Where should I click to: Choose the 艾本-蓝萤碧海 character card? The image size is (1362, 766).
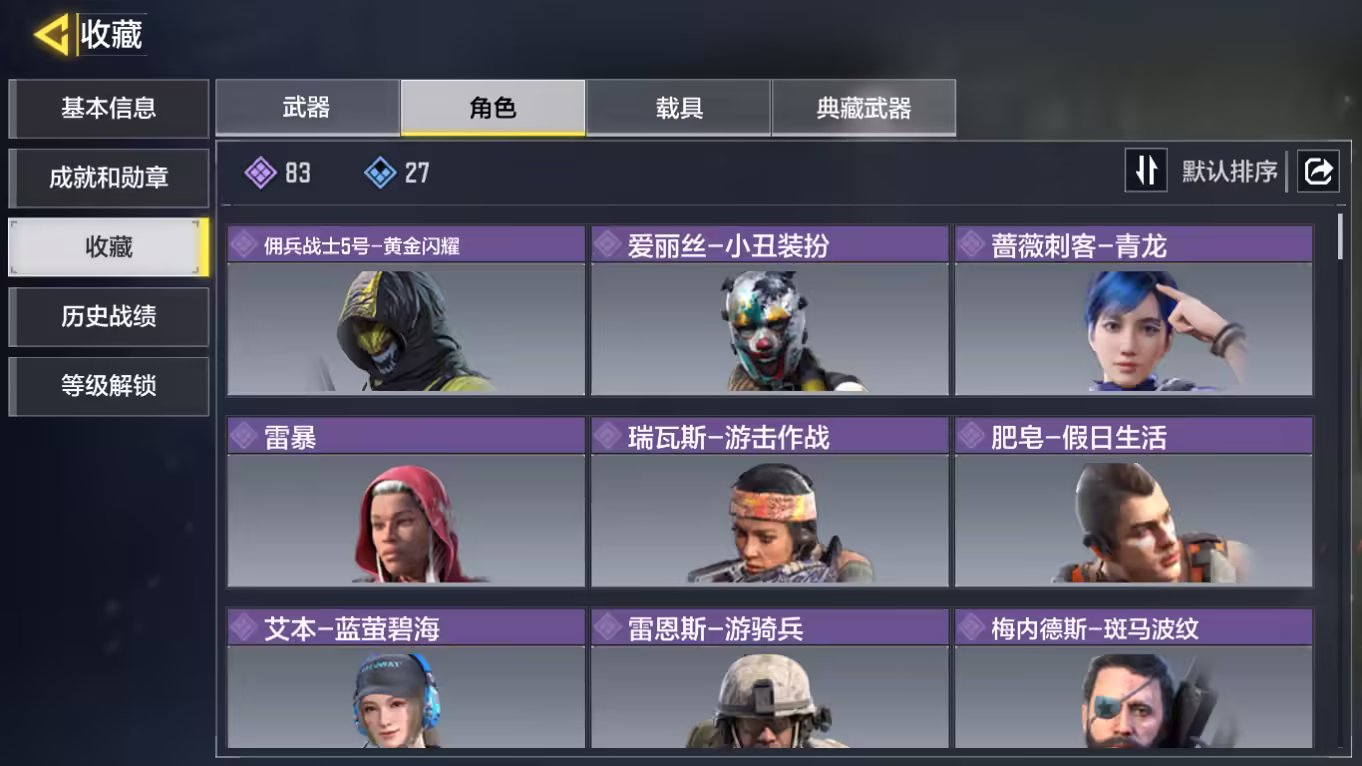point(406,679)
